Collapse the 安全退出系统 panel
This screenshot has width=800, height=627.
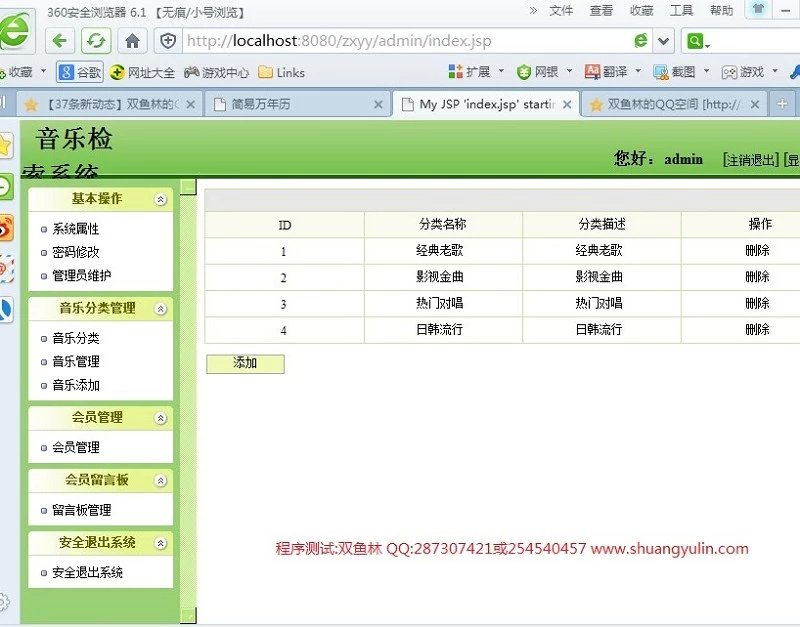click(x=161, y=543)
